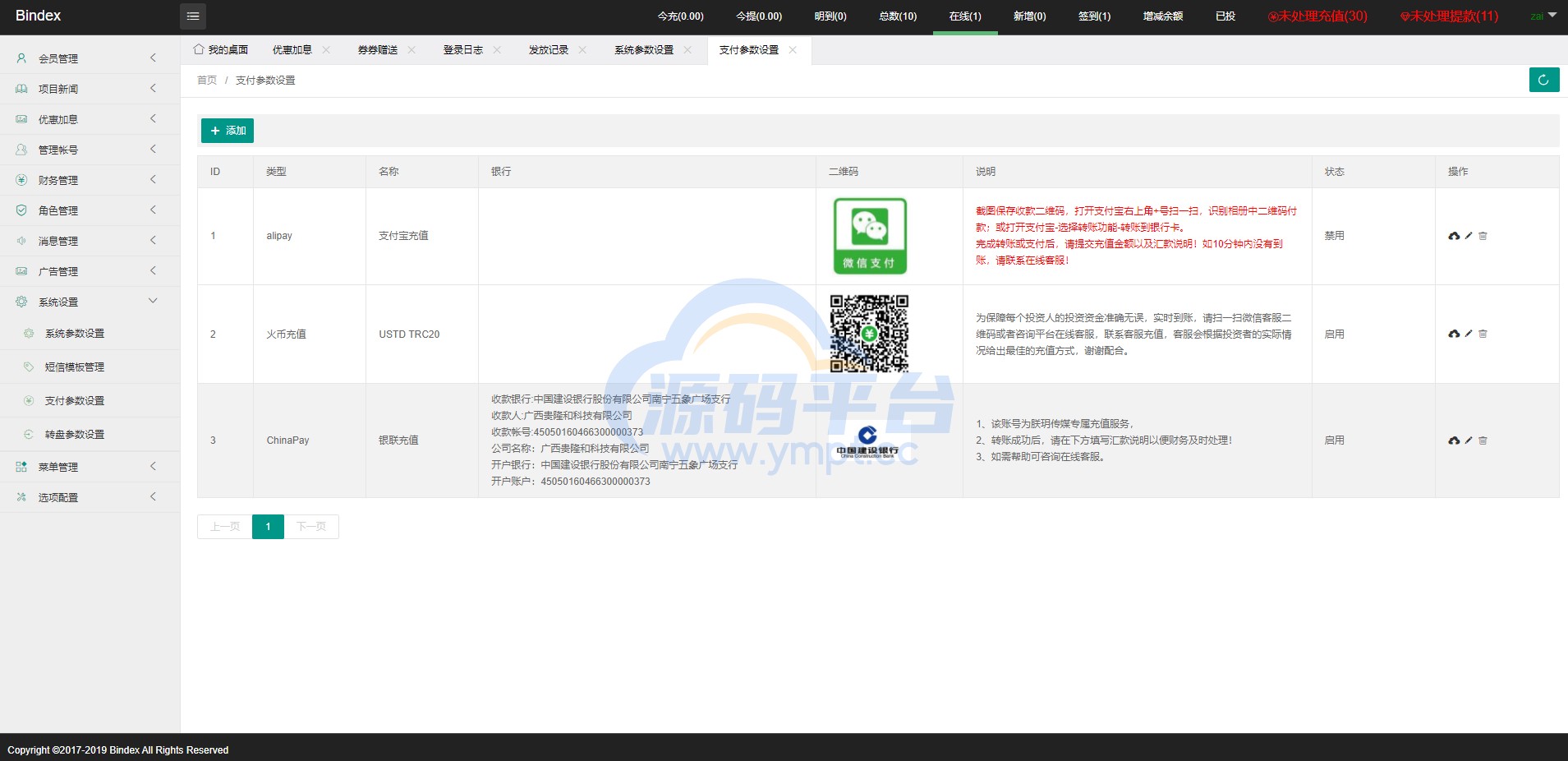
Task: Open the zai user dropdown arrow
Action: click(x=1552, y=16)
